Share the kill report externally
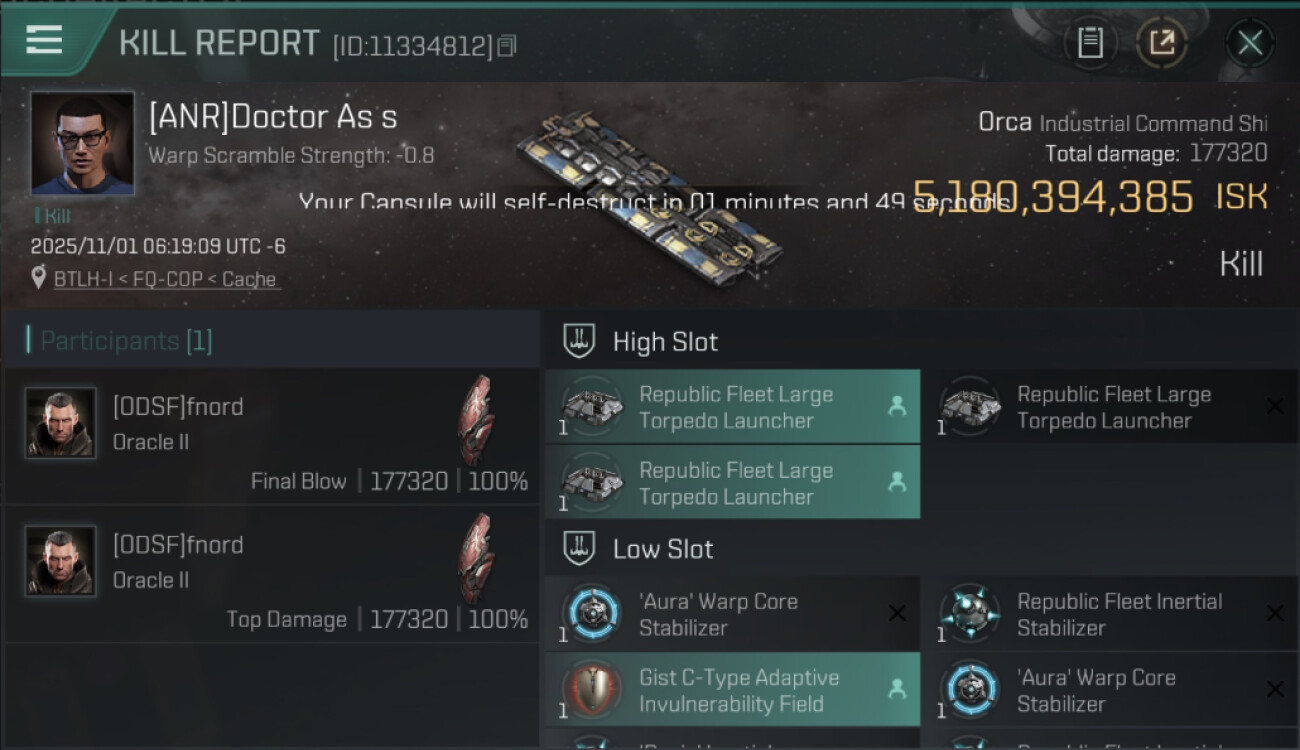This screenshot has height=750, width=1300. [x=1161, y=43]
